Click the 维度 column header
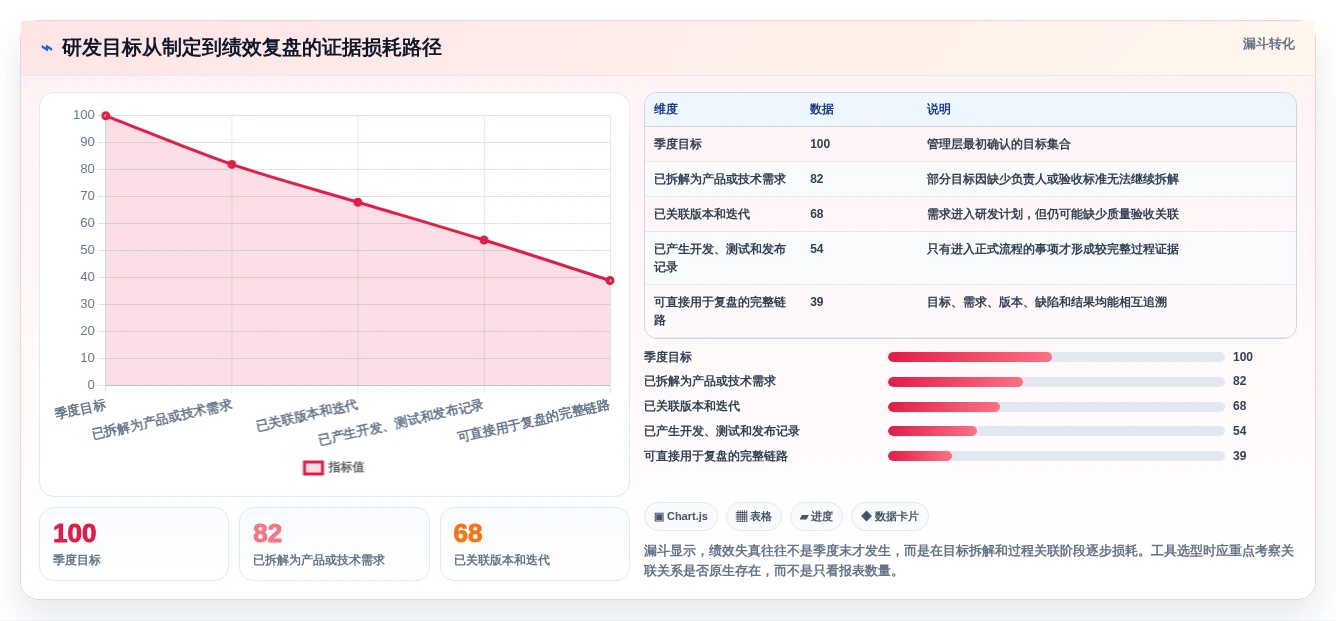This screenshot has height=621, width=1336. point(666,109)
